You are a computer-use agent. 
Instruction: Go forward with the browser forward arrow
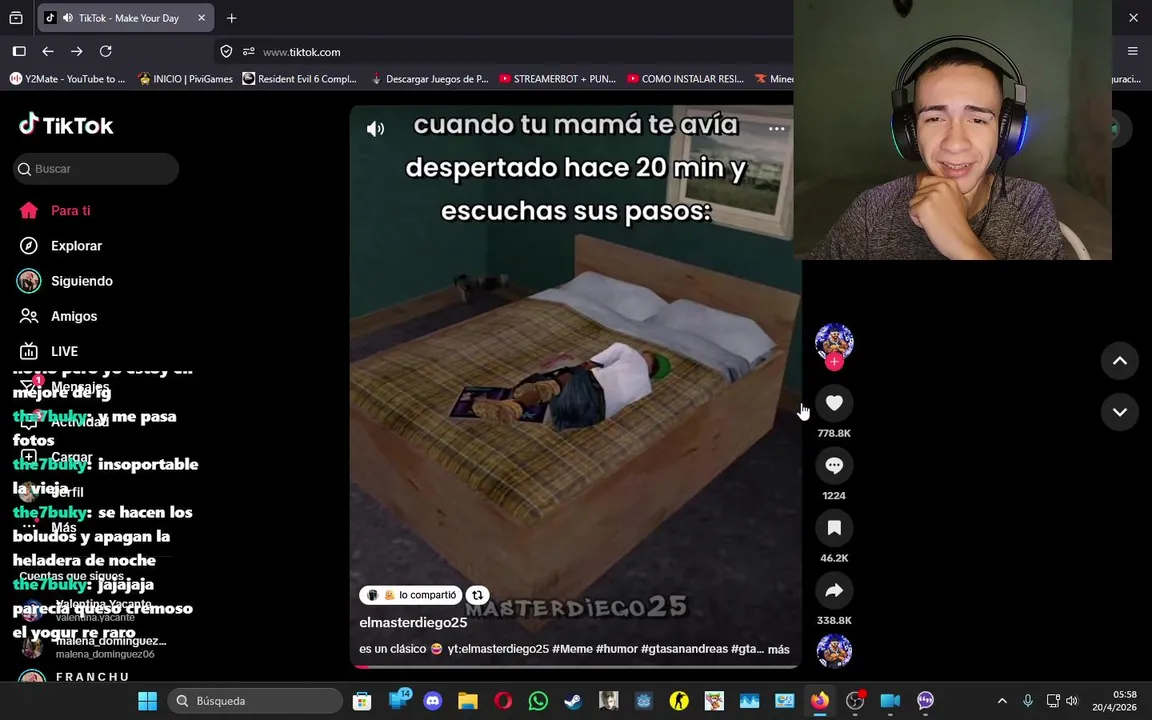click(76, 51)
